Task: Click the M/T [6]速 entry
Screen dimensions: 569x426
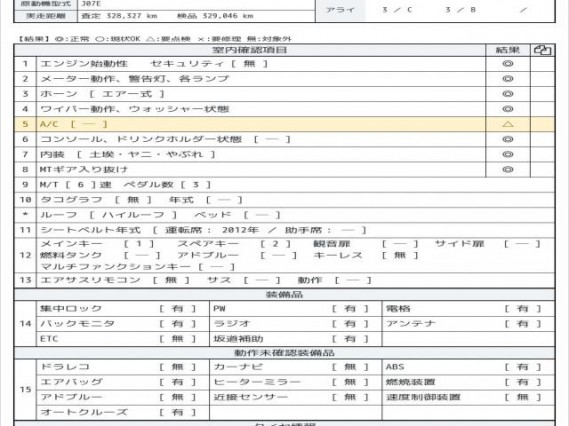Action: tap(75, 185)
